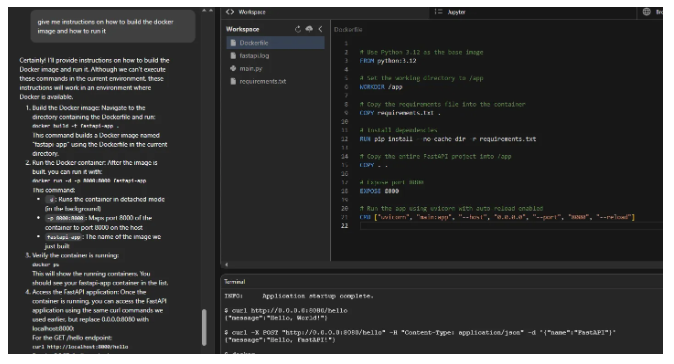
Task: Click the file icon beside requirements.txt
Action: pyautogui.click(x=233, y=81)
